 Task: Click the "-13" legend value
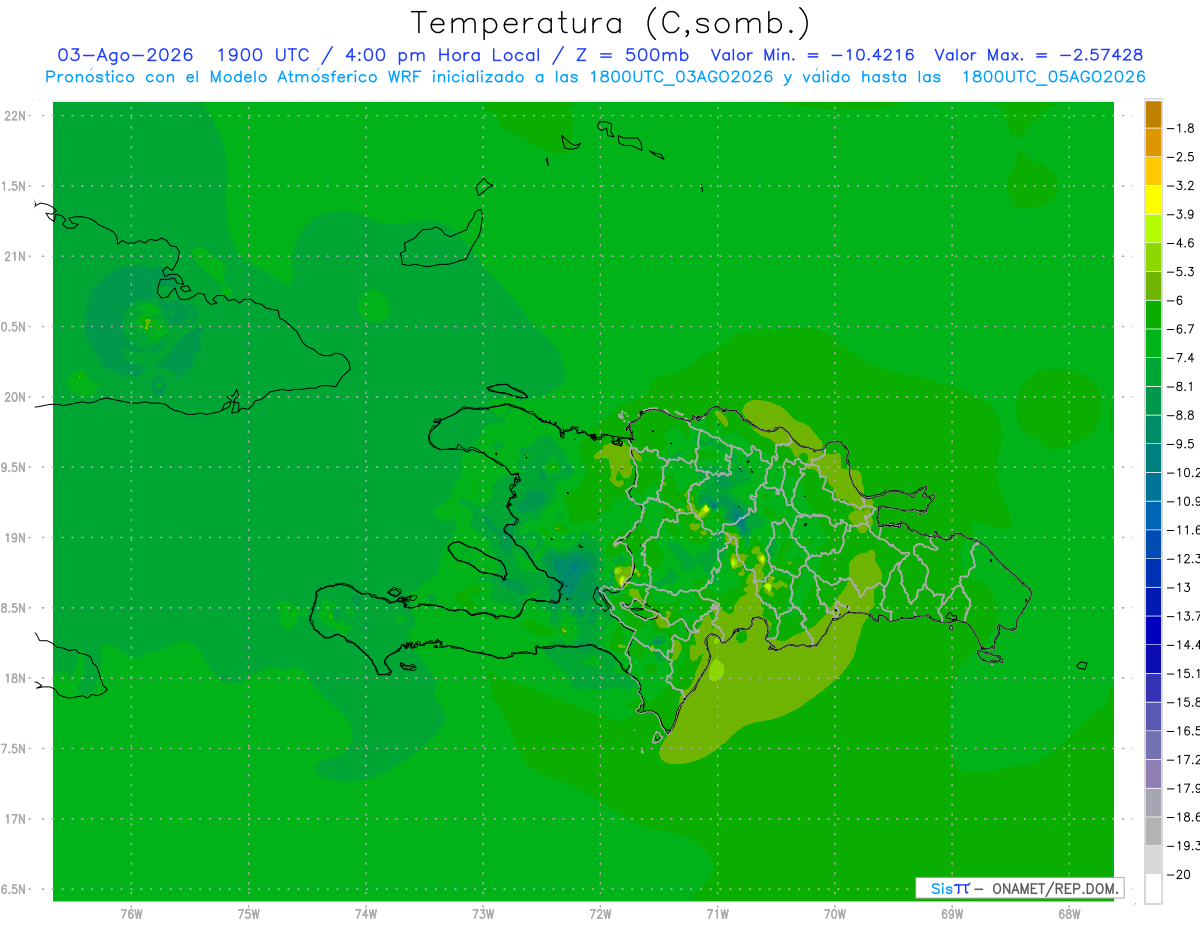(x=1180, y=587)
